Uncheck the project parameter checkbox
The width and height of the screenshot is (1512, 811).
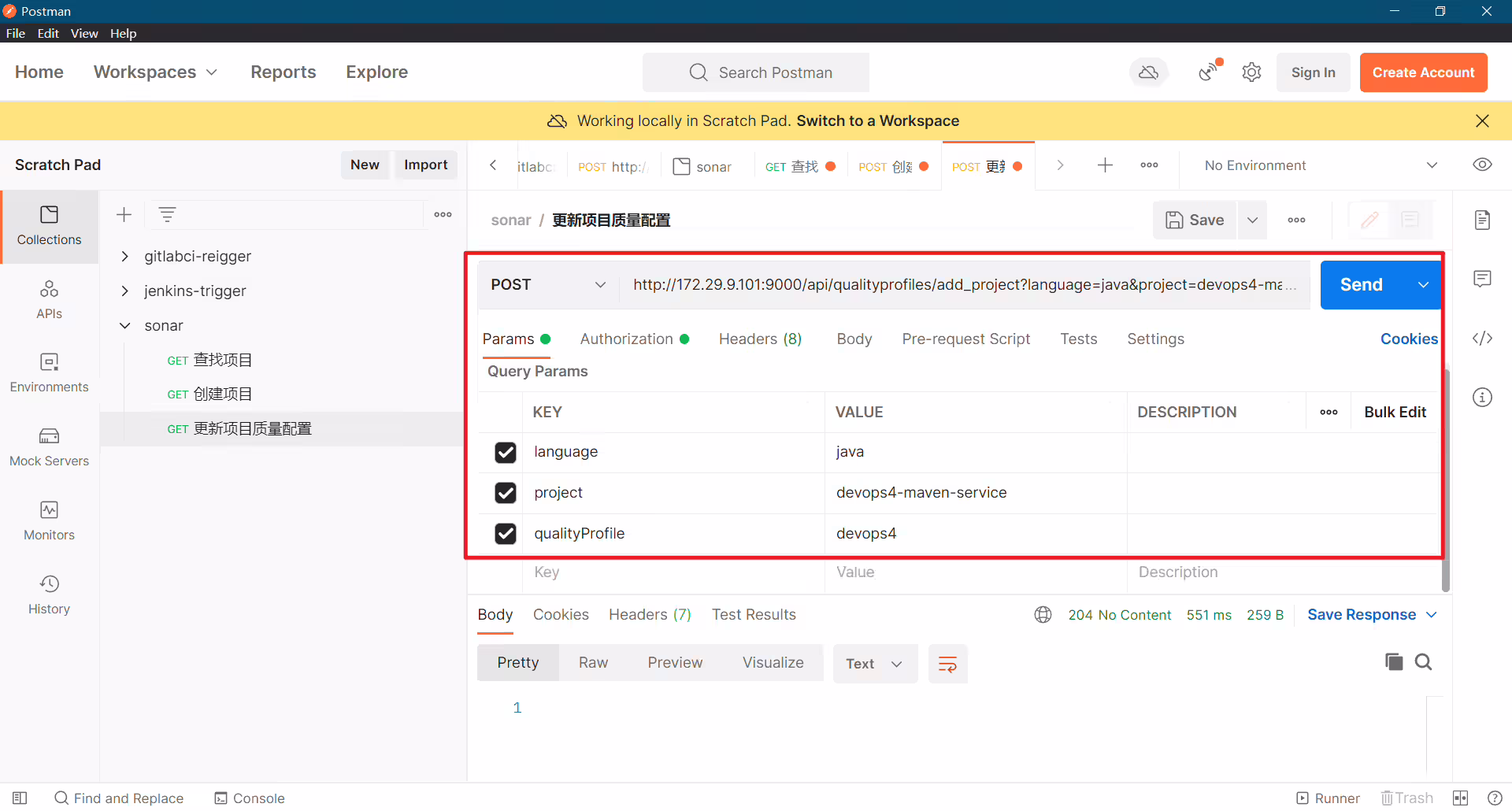point(506,493)
